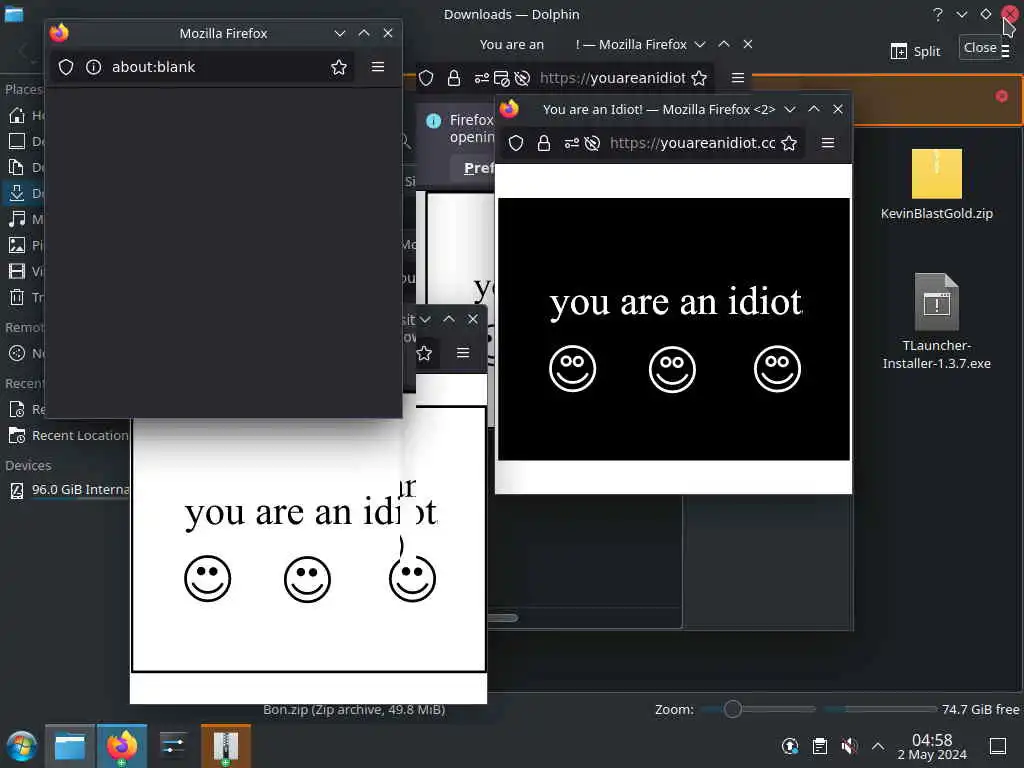
Task: Click the Dolphin Zoom slider handle
Action: [x=732, y=709]
